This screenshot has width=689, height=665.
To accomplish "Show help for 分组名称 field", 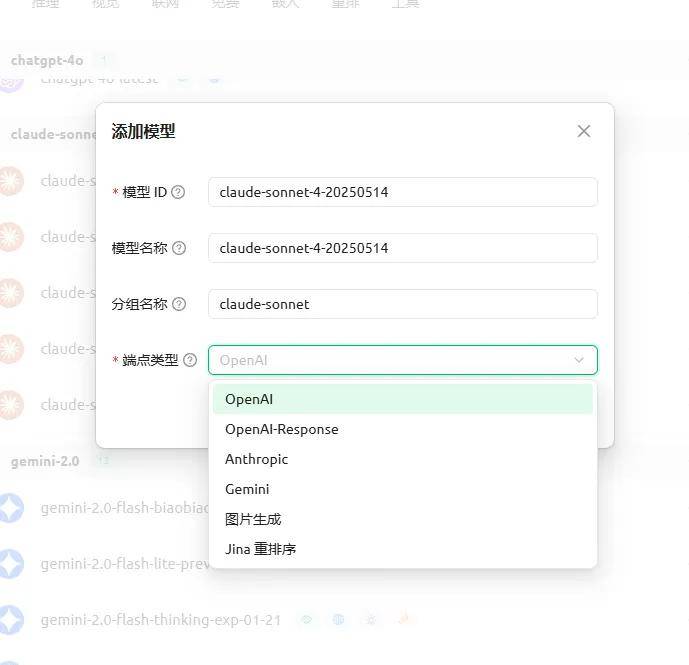I will (x=179, y=304).
